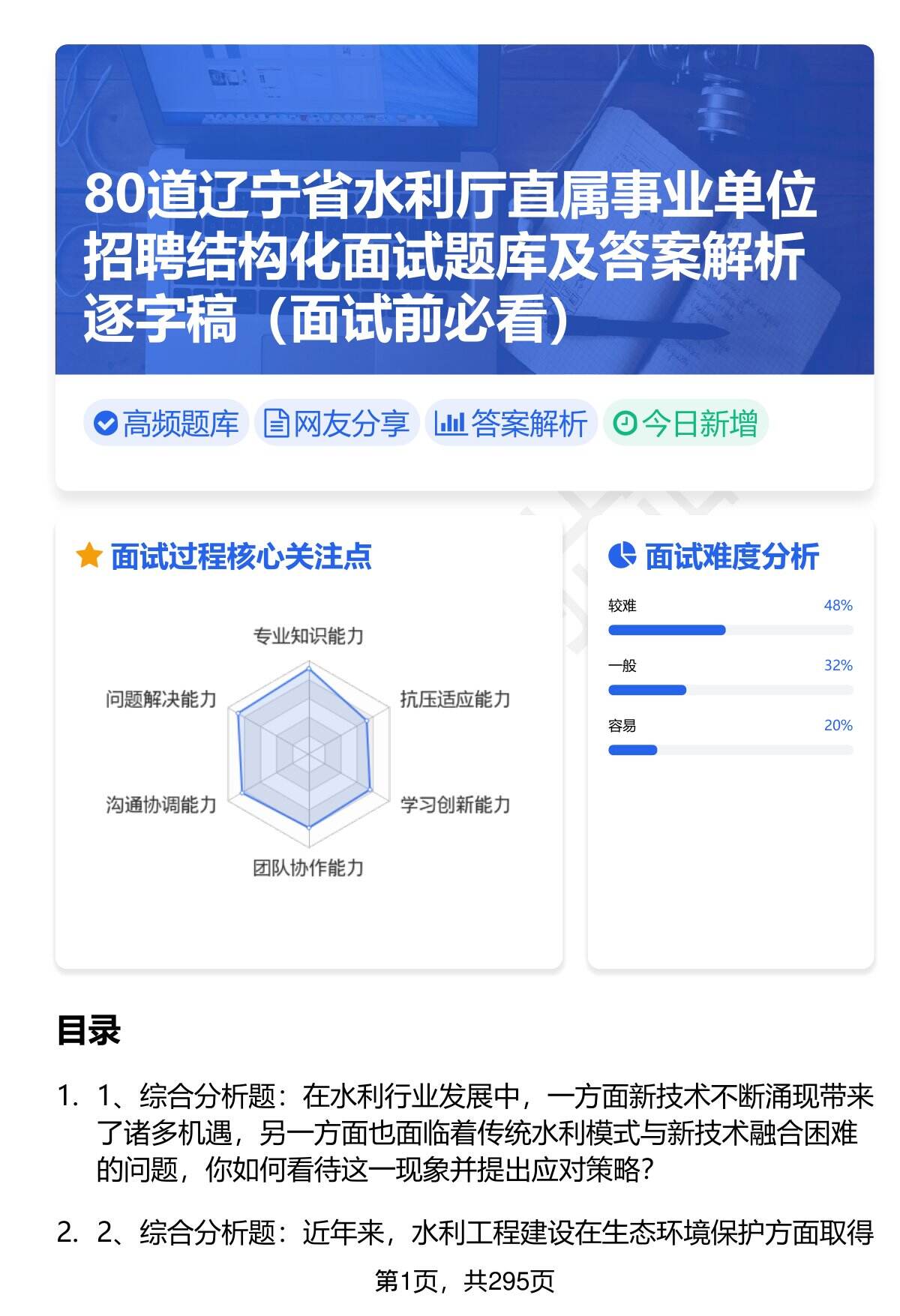
Task: Click the 一般 32% progress bar
Action: (730, 690)
